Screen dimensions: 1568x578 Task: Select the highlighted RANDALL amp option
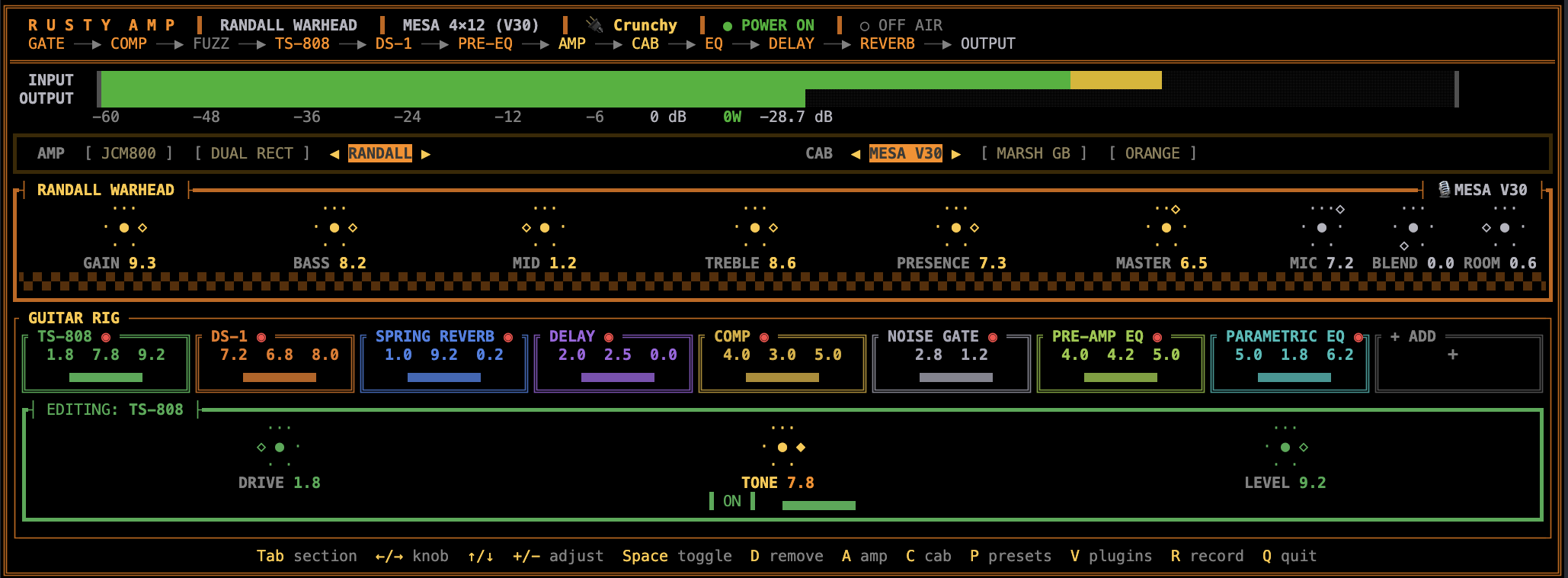point(380,153)
